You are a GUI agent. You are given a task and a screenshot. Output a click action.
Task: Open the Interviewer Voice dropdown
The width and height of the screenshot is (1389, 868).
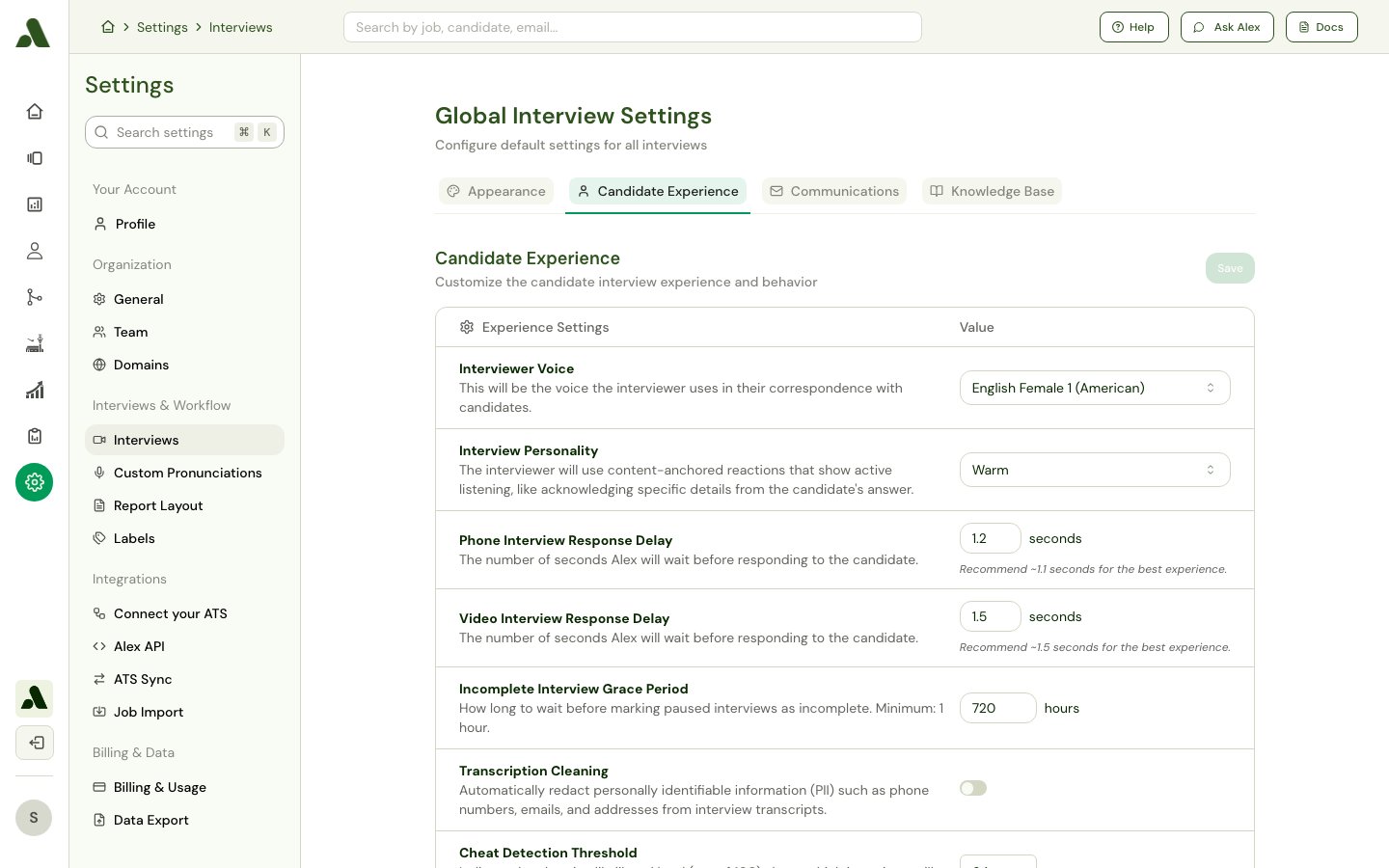click(1095, 388)
